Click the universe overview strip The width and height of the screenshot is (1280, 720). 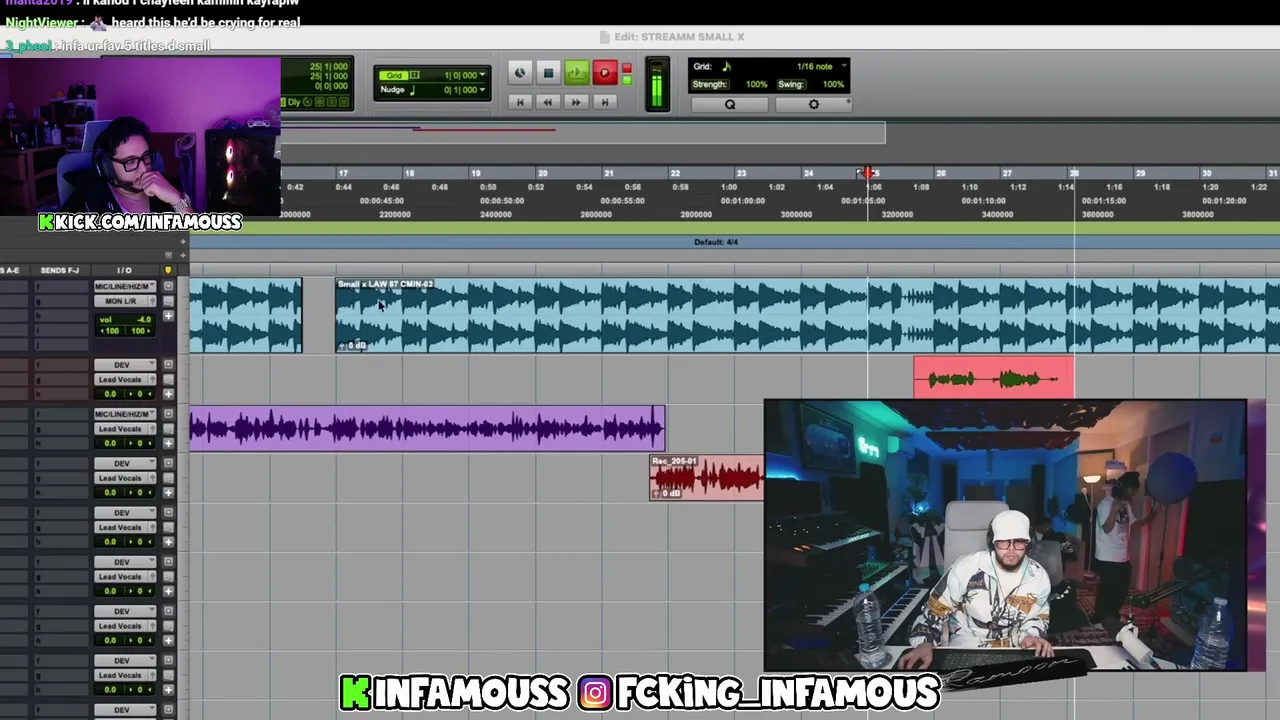pos(582,133)
